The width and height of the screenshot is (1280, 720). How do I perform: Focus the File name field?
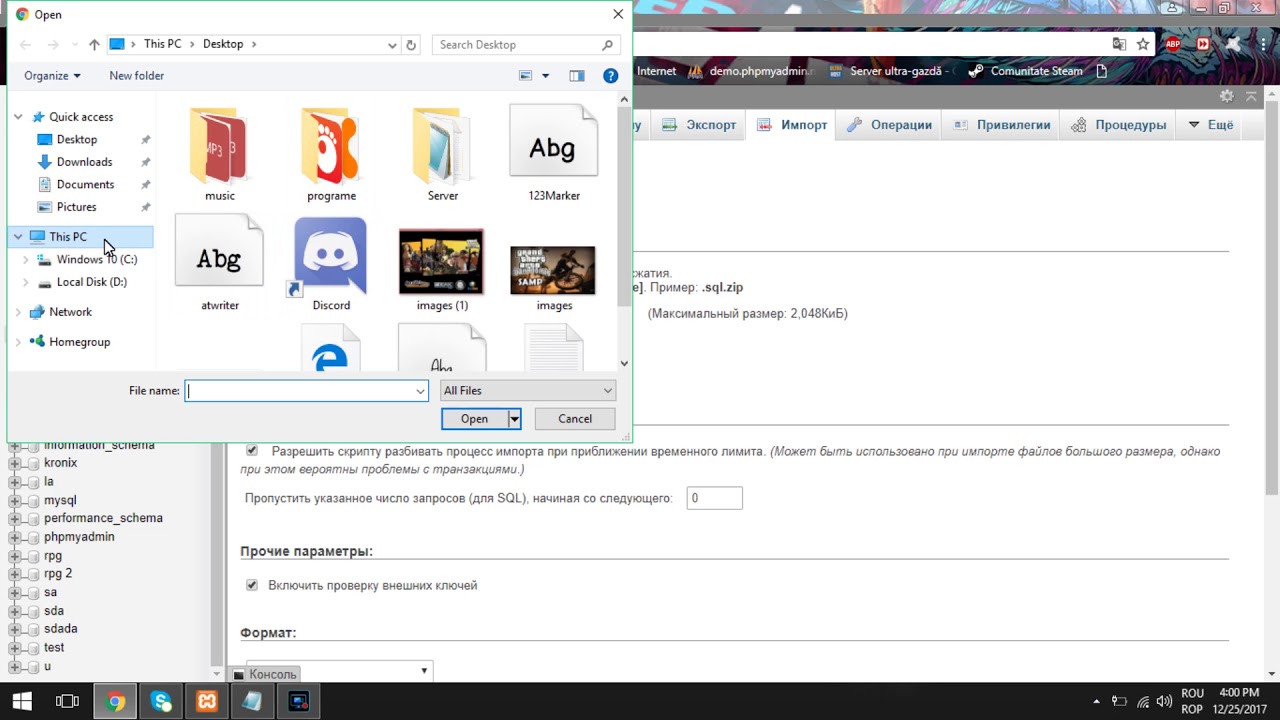click(x=306, y=391)
